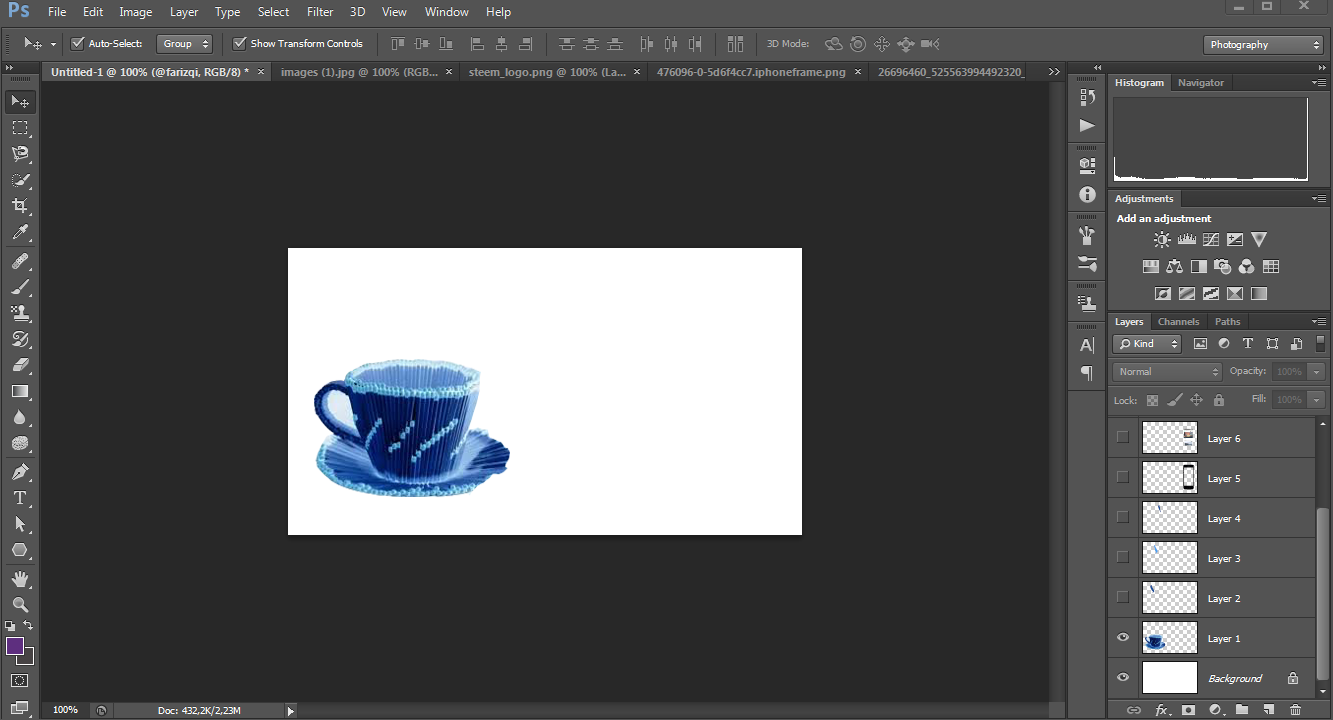Show Layer 3 visibility
The height and width of the screenshot is (720, 1333).
click(x=1122, y=557)
